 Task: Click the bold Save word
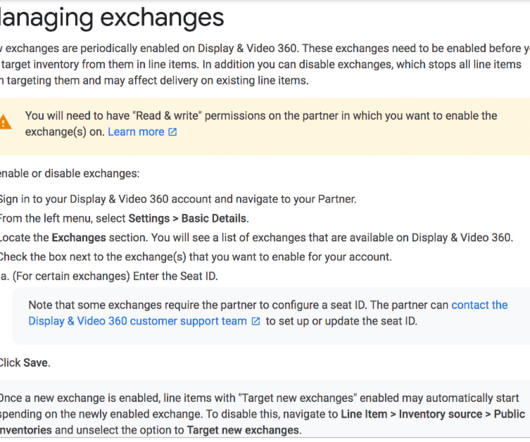coord(35,363)
